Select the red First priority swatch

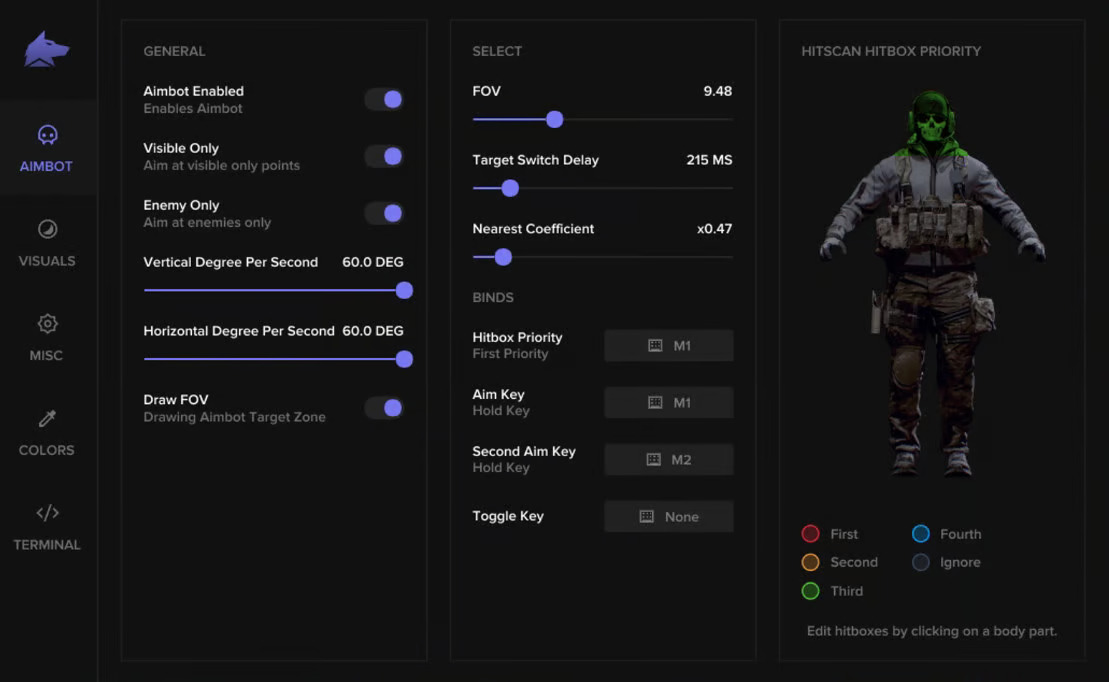click(811, 534)
